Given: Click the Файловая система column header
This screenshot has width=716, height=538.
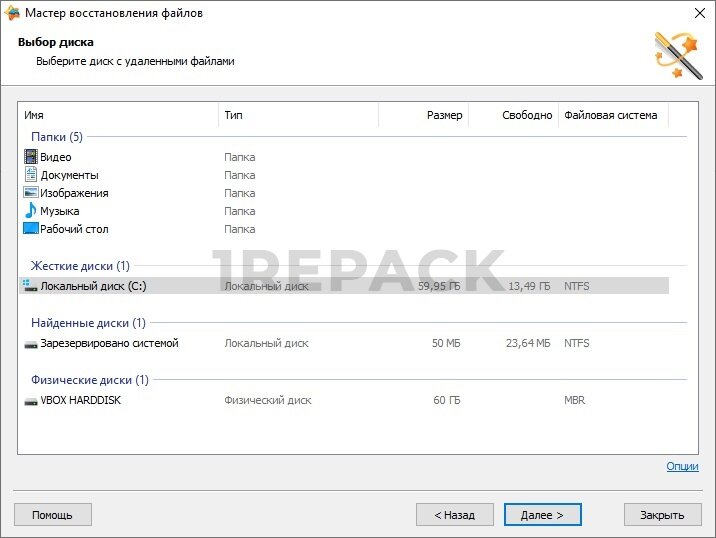Looking at the screenshot, I should [612, 115].
